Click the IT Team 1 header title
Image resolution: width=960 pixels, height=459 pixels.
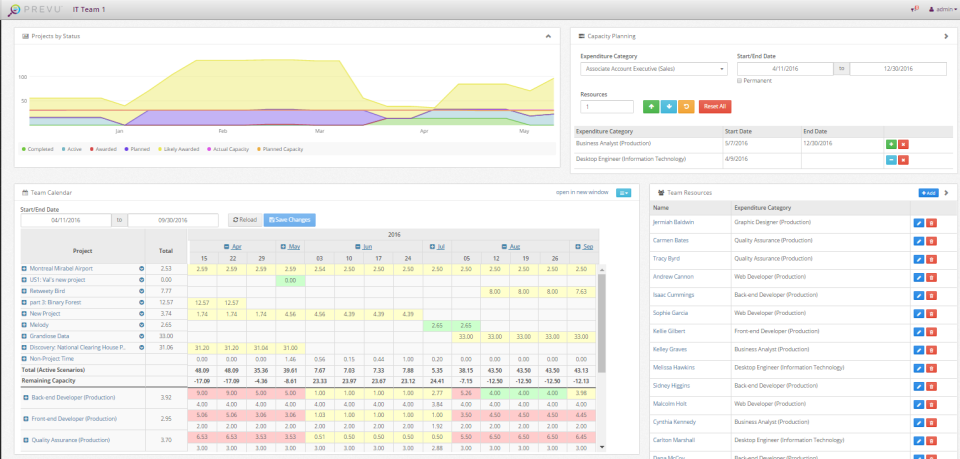(x=89, y=10)
